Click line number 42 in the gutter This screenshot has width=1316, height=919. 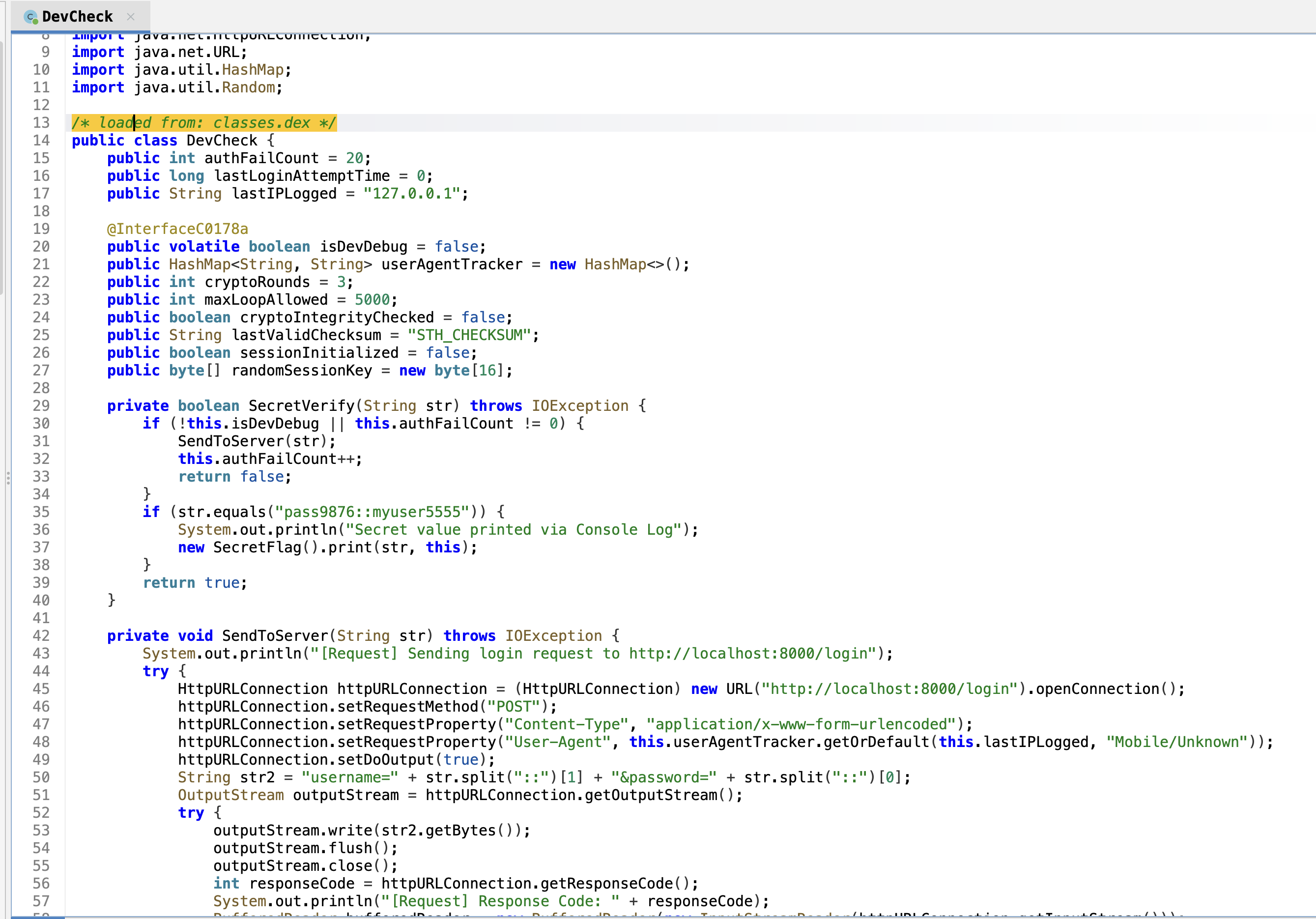(41, 636)
